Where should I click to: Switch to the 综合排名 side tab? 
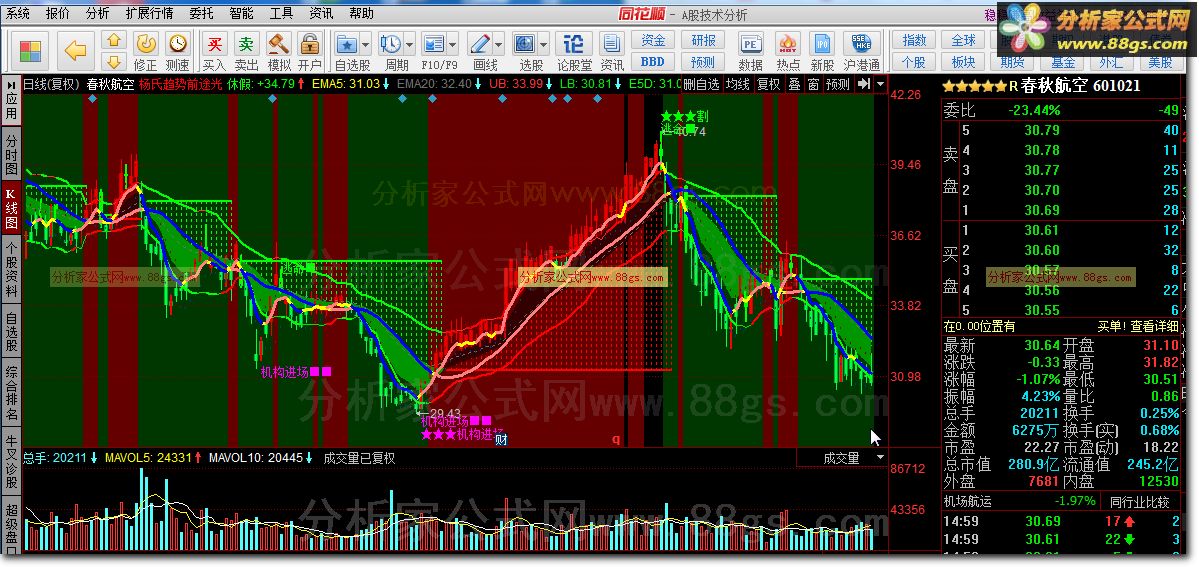(11, 393)
